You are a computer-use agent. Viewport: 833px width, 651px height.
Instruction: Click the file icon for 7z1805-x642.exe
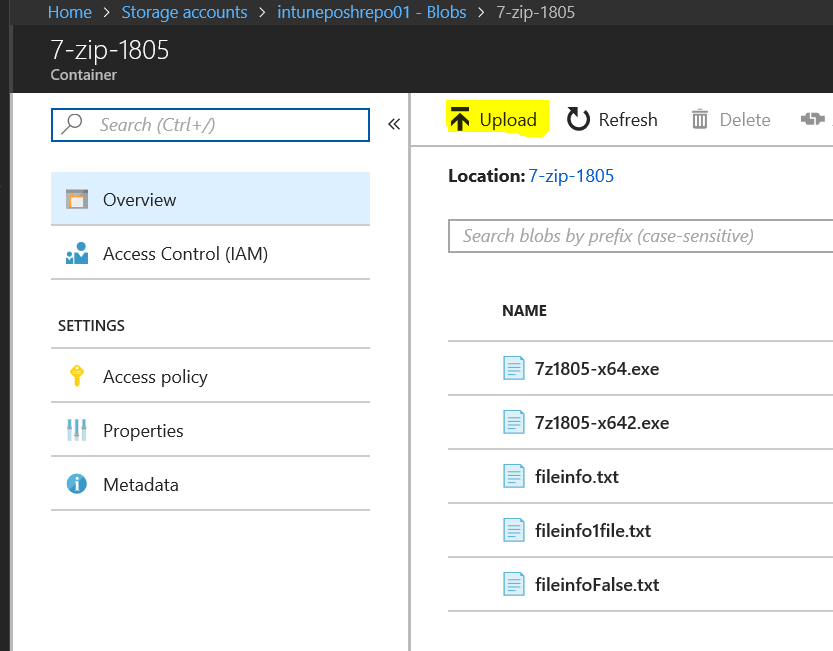(x=514, y=422)
